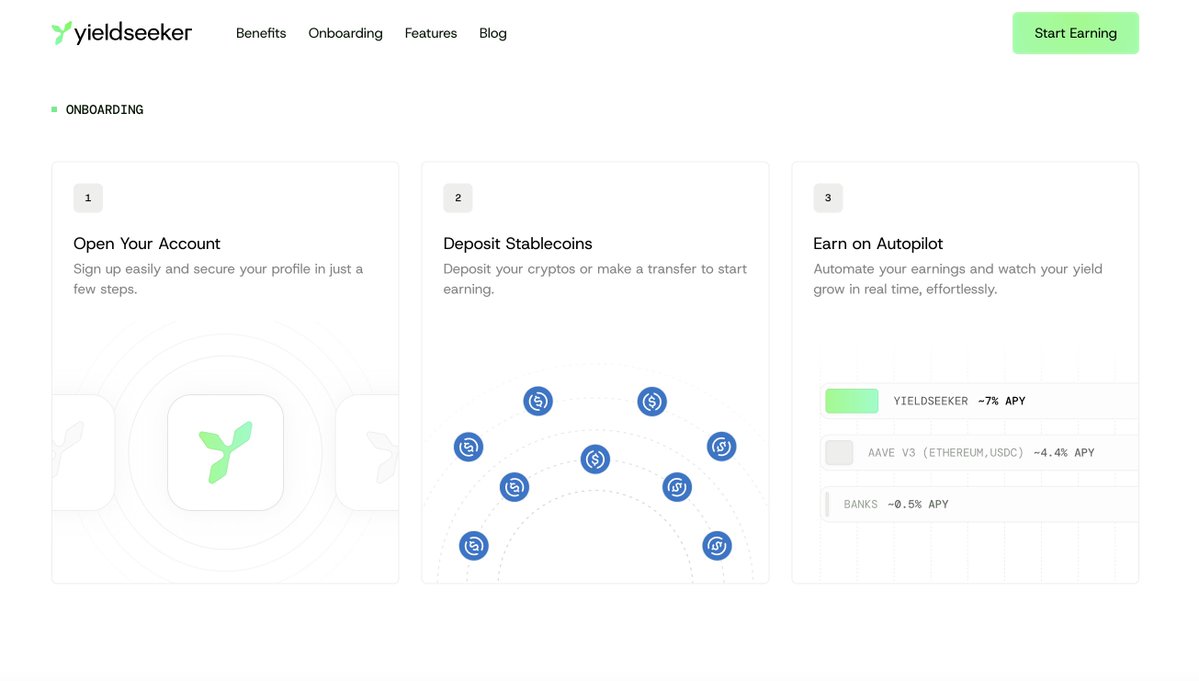This screenshot has height=681, width=1199.
Task: Click the gray Aave V3 APY swatch
Action: 839,452
